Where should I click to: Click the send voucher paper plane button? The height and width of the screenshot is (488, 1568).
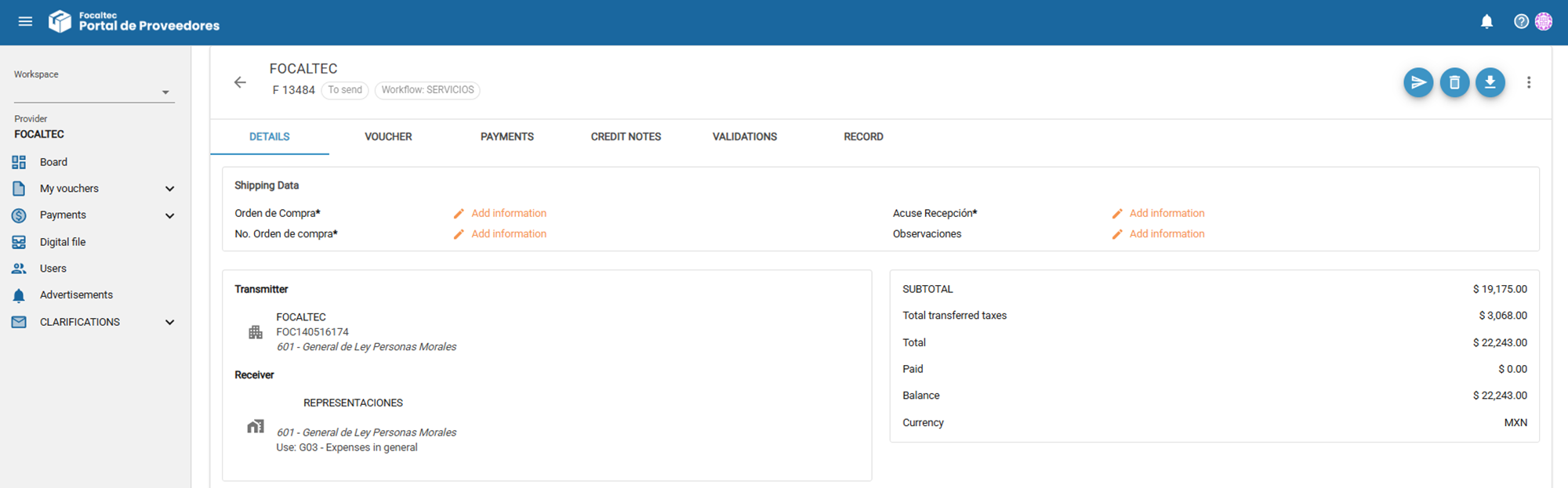(x=1418, y=82)
